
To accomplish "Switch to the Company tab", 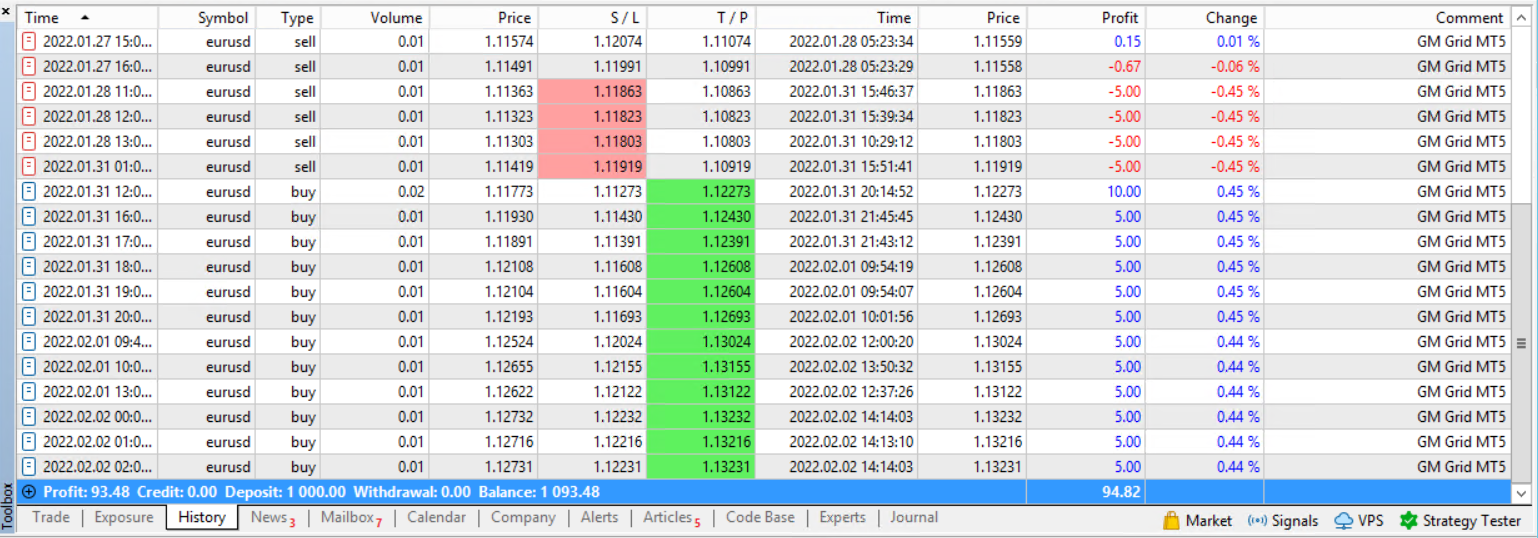I will [523, 517].
